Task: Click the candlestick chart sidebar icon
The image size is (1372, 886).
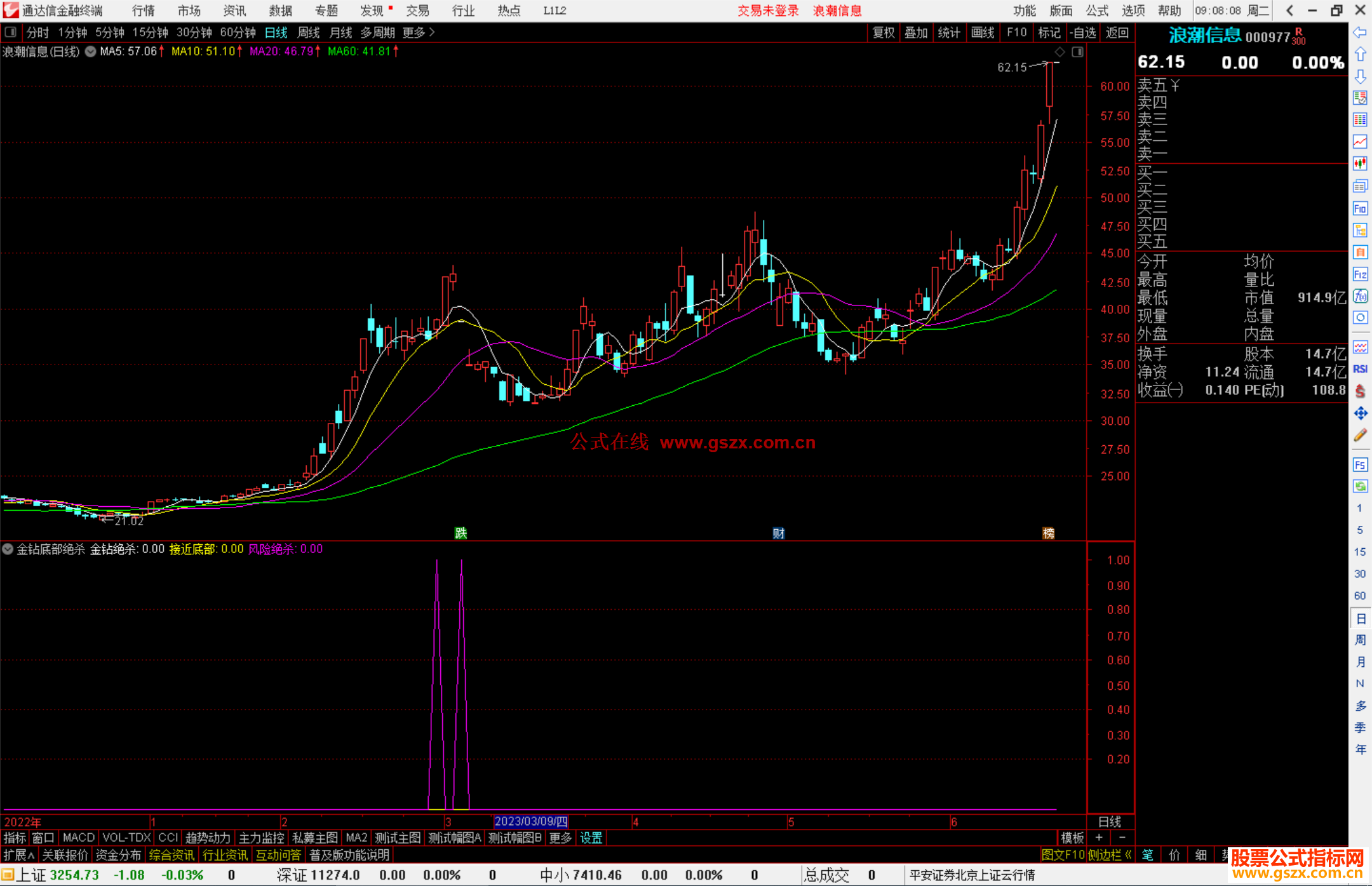Action: 1360,164
